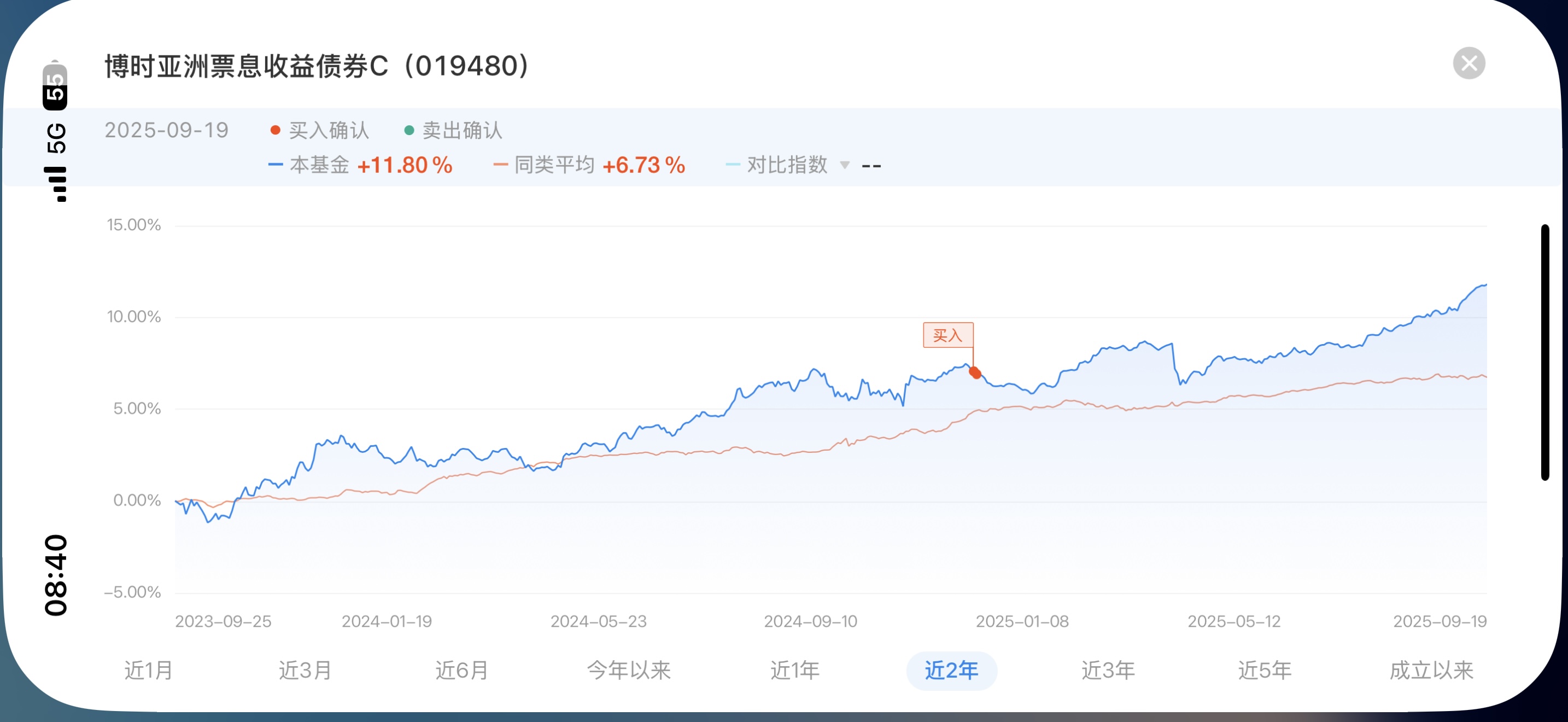This screenshot has width=1568, height=722.
Task: Click the 买入 marker label on chart
Action: pos(947,335)
